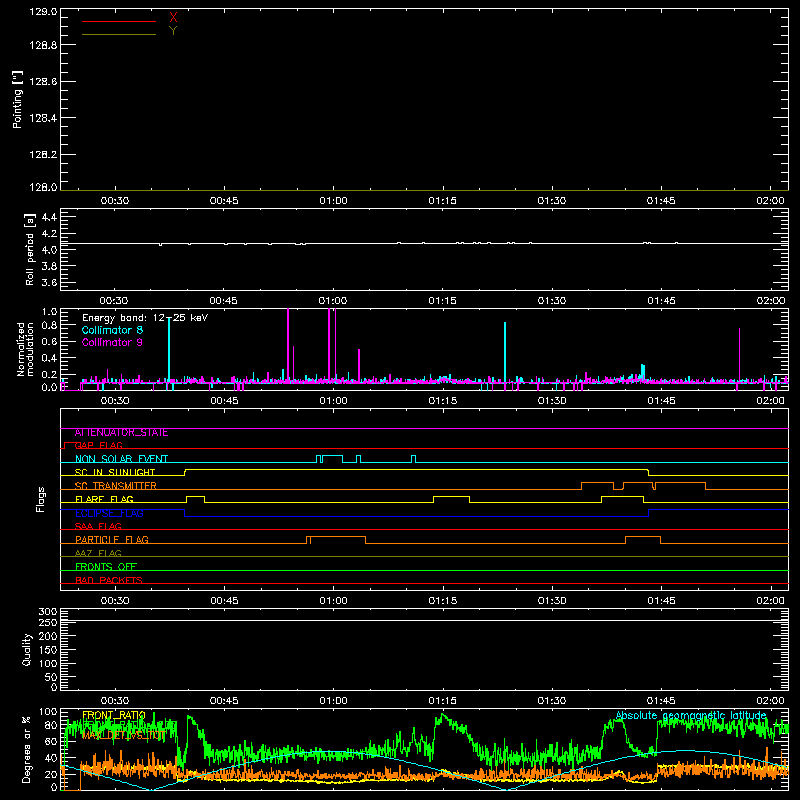Screen dimensions: 800x800
Task: Click '01:30' time label under modulation plot
Action: pos(552,401)
